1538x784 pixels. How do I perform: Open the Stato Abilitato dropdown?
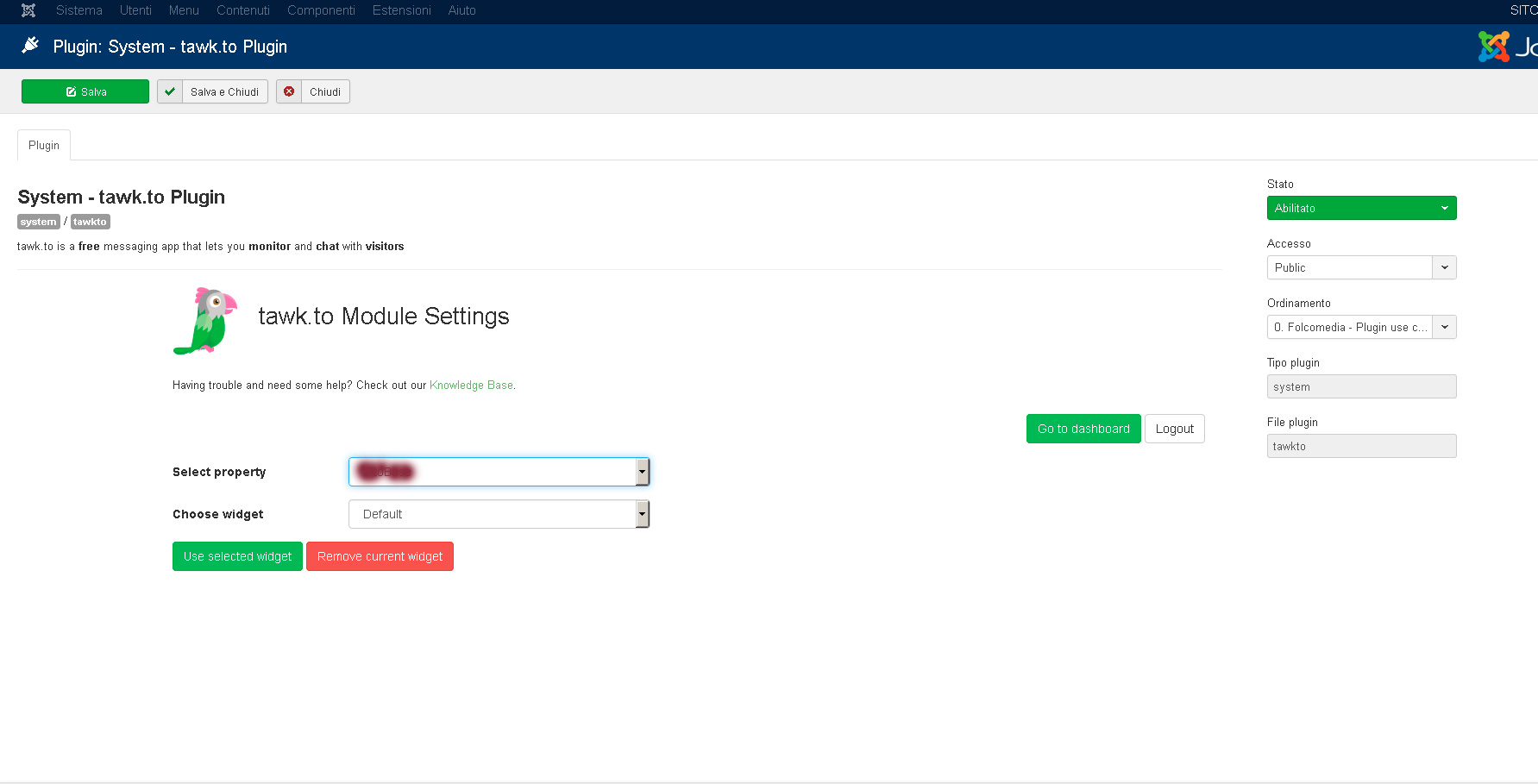coord(1361,208)
